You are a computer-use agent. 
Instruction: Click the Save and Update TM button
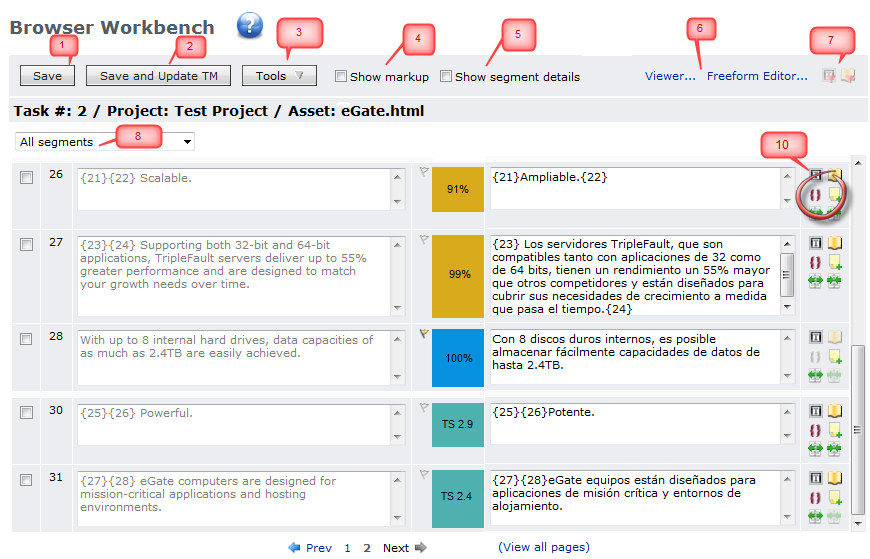coord(158,76)
